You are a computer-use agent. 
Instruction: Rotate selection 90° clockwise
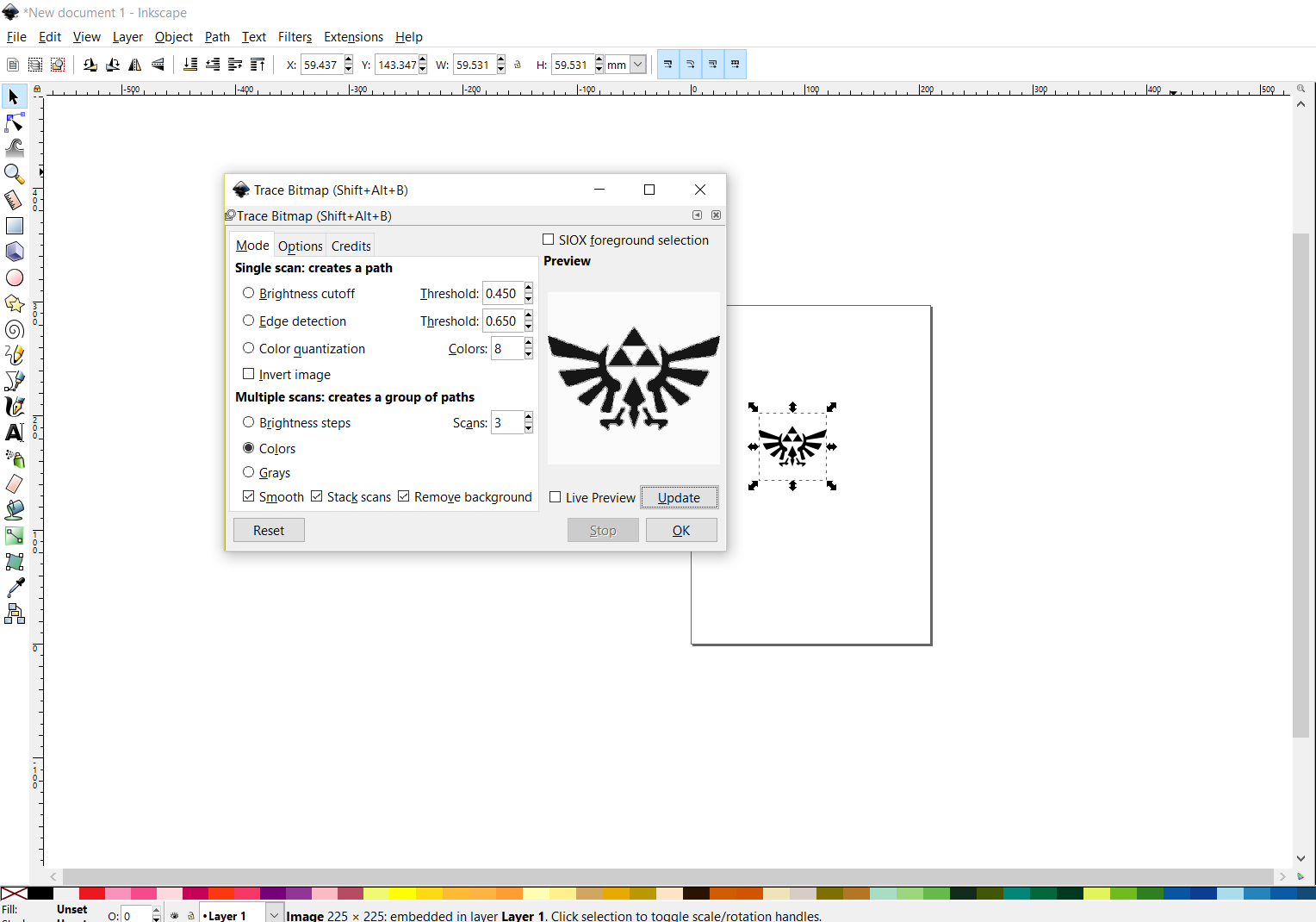click(113, 65)
